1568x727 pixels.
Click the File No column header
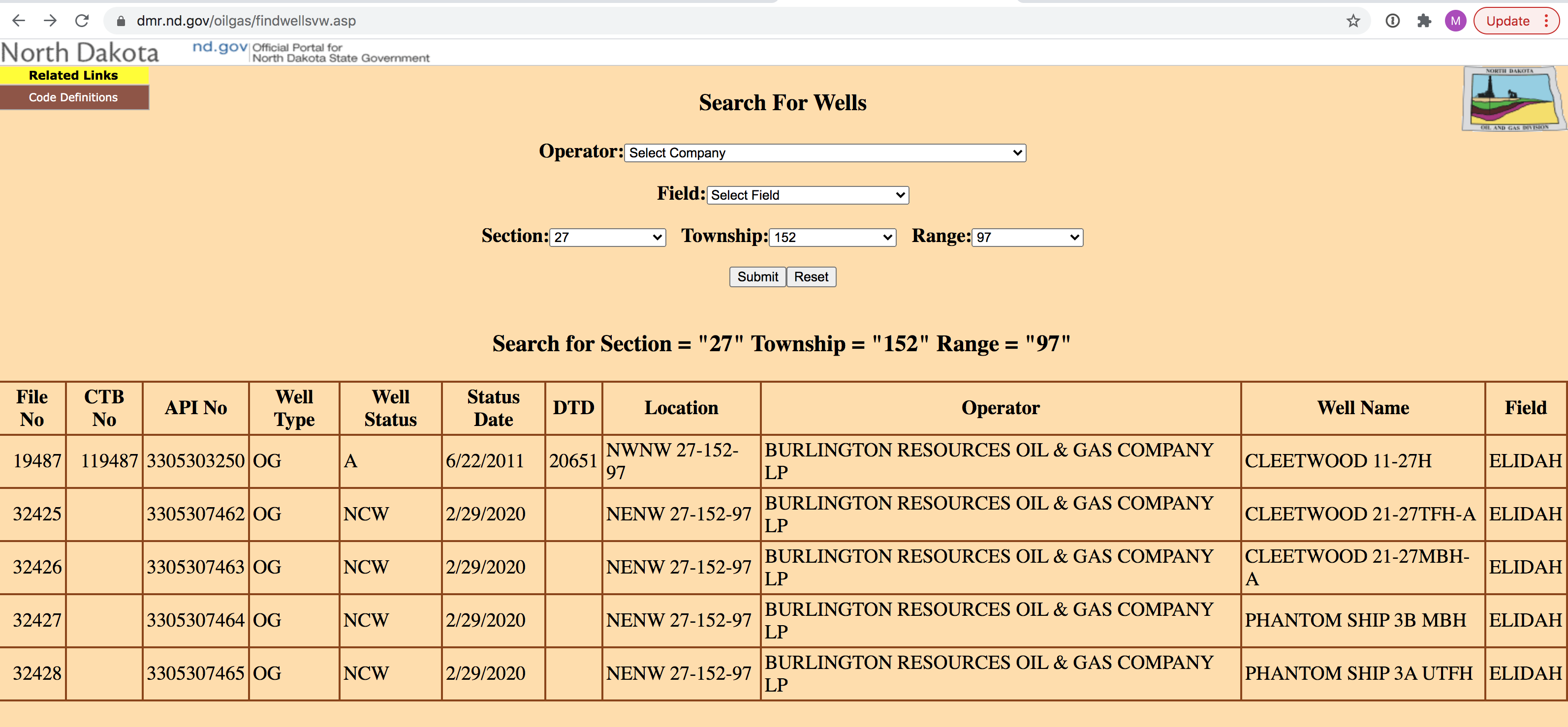[x=32, y=408]
